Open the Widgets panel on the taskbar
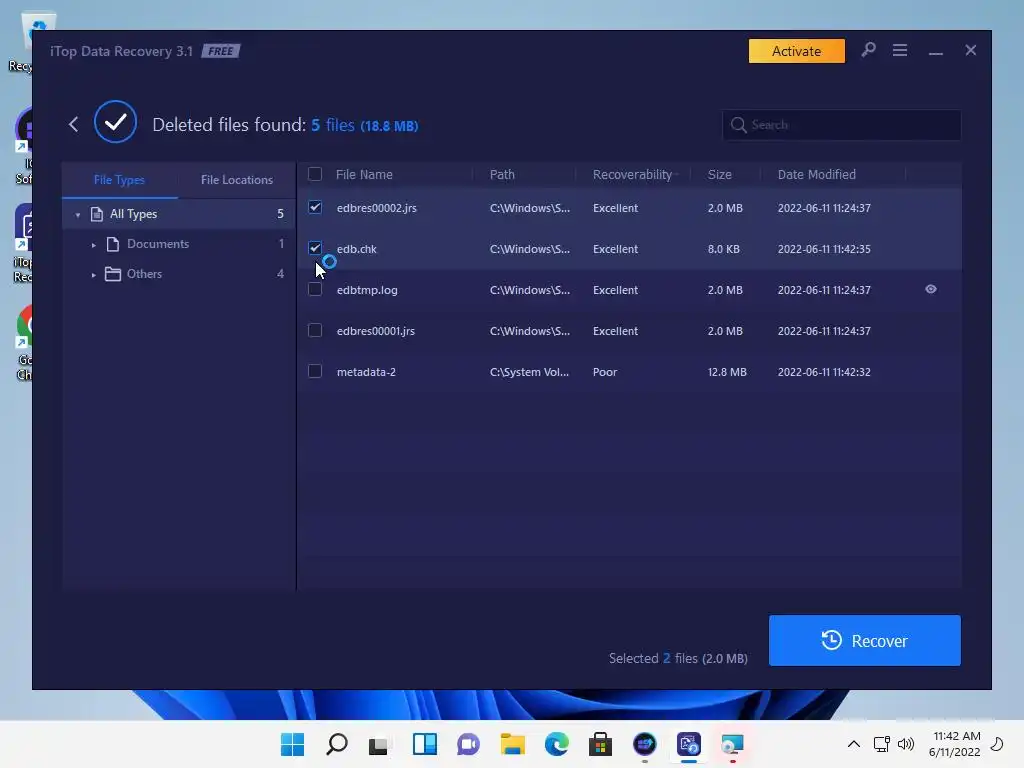 click(424, 744)
